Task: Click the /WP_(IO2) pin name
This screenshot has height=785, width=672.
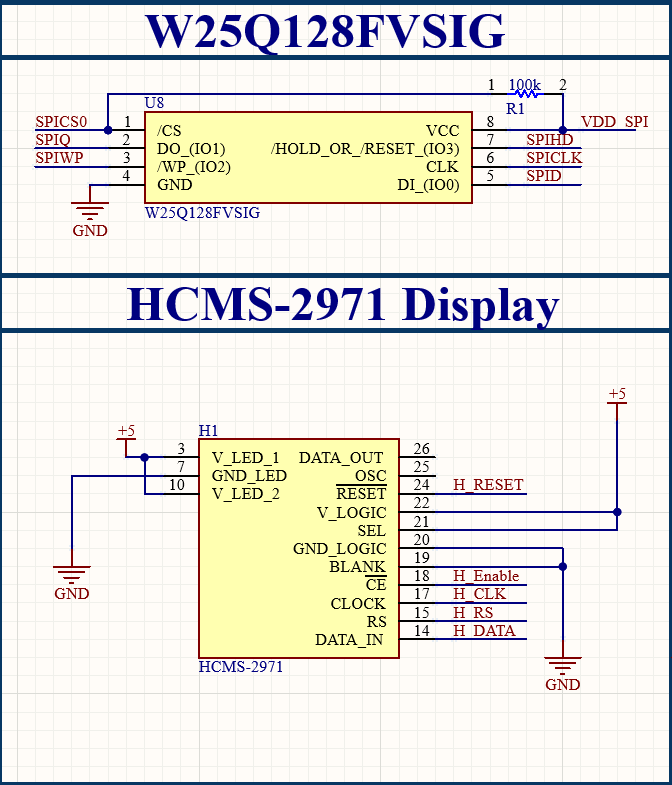Action: (194, 167)
